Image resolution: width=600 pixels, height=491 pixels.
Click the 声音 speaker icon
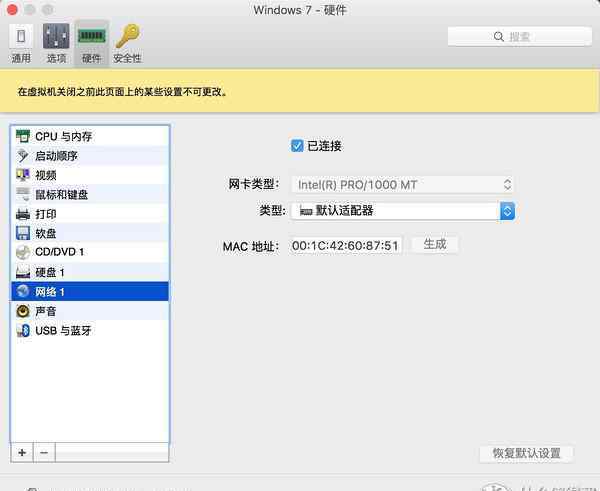coord(23,311)
